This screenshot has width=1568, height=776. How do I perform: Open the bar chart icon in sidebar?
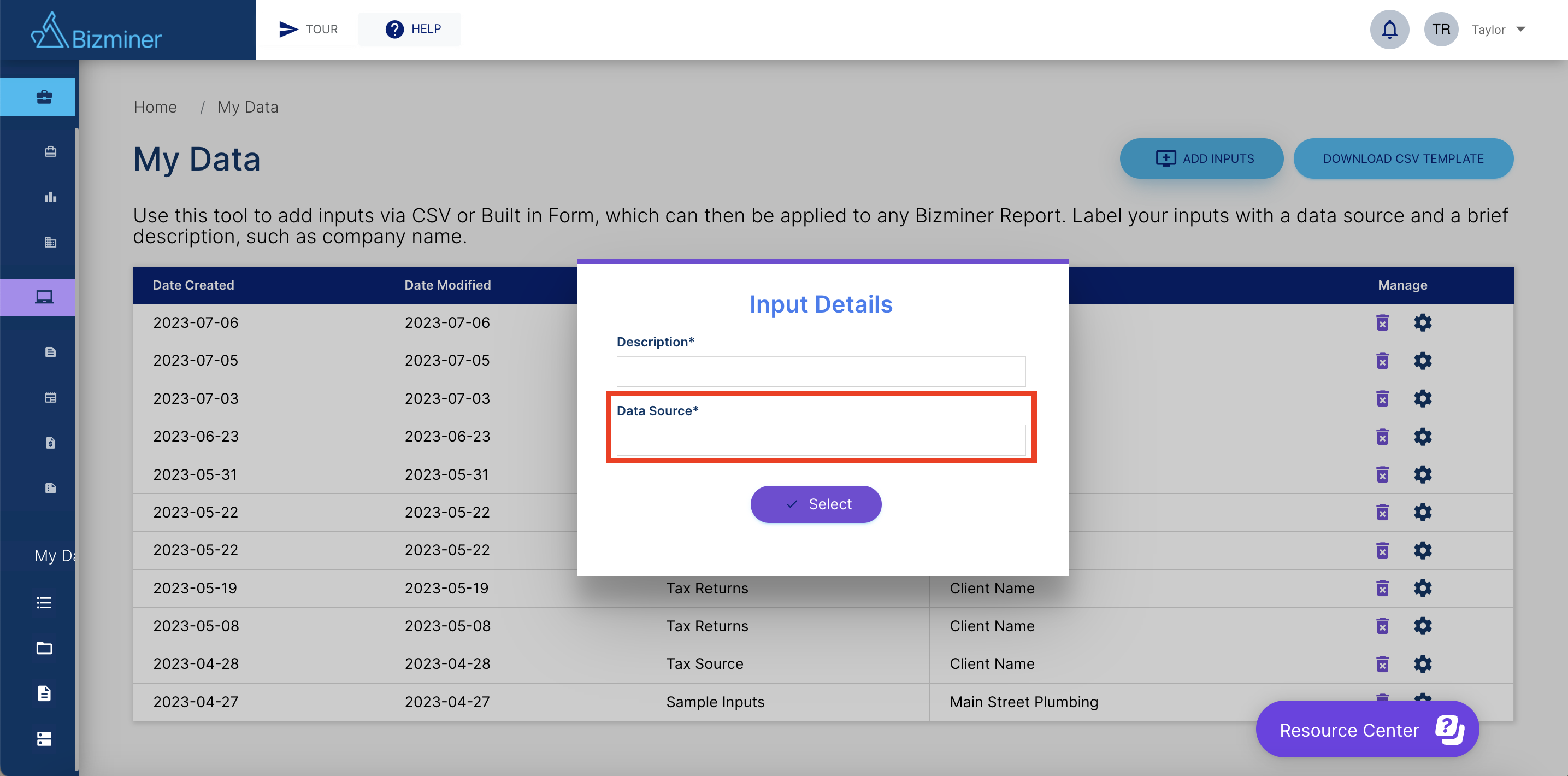[x=50, y=197]
